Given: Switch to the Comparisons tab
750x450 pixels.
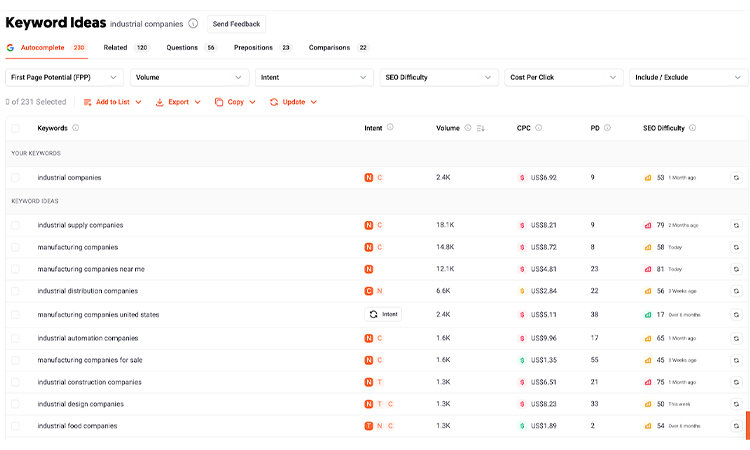Looking at the screenshot, I should pyautogui.click(x=339, y=48).
